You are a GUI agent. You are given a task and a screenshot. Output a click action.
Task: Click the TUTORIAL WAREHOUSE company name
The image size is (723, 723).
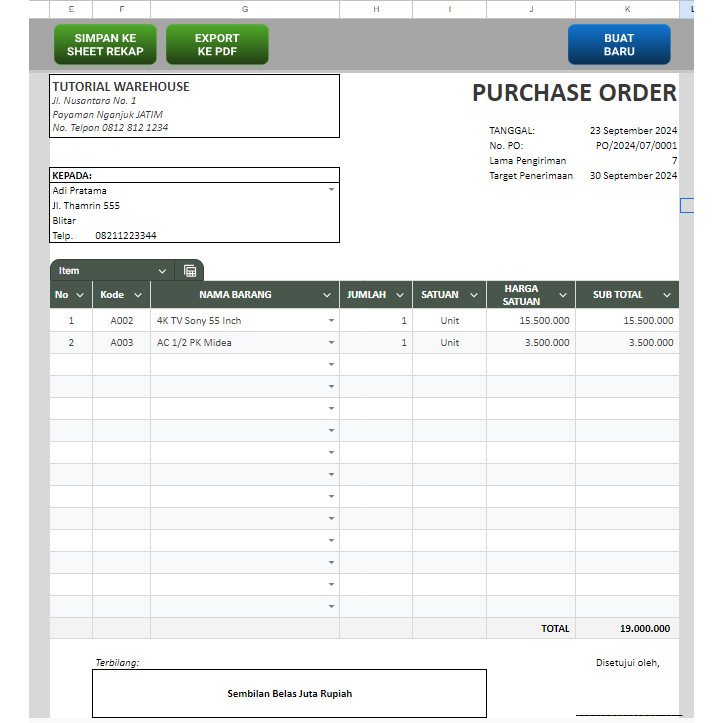pos(121,87)
